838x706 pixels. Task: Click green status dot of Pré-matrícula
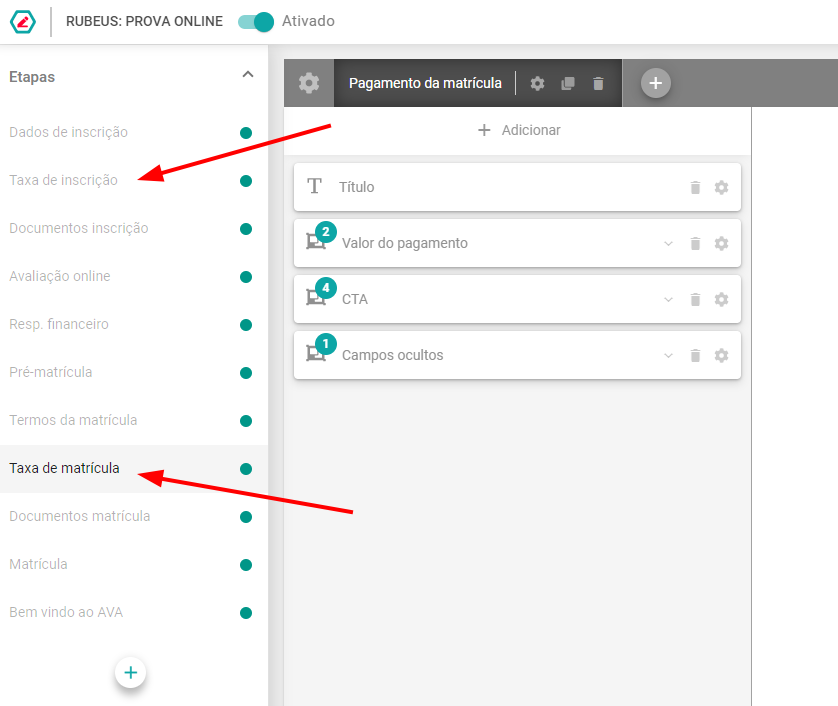point(246,373)
